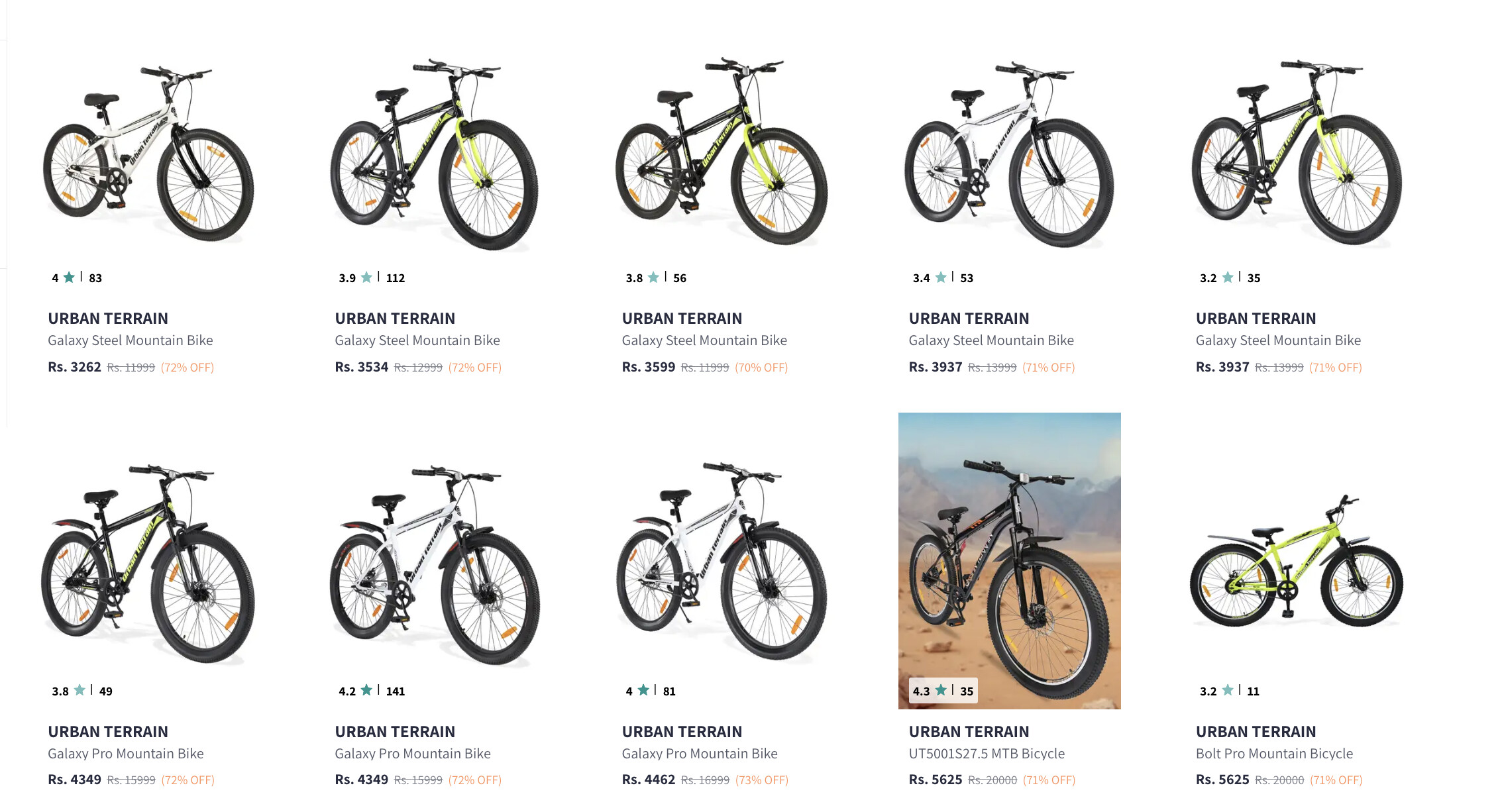Screen dimensions: 1500x812
Task: Open the Bolt Pro Mountain Bicycle title
Action: (1274, 754)
